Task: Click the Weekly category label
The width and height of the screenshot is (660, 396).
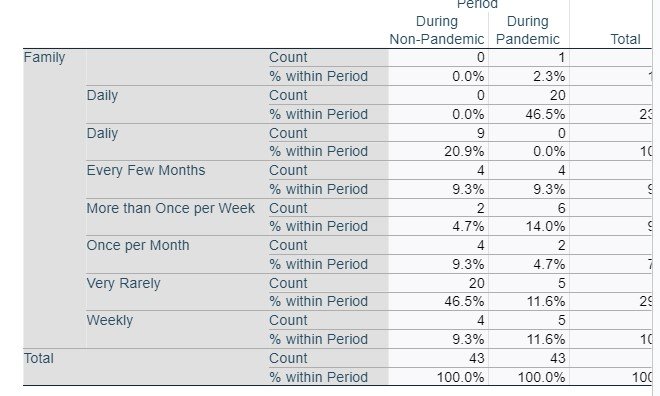Action: pos(109,320)
